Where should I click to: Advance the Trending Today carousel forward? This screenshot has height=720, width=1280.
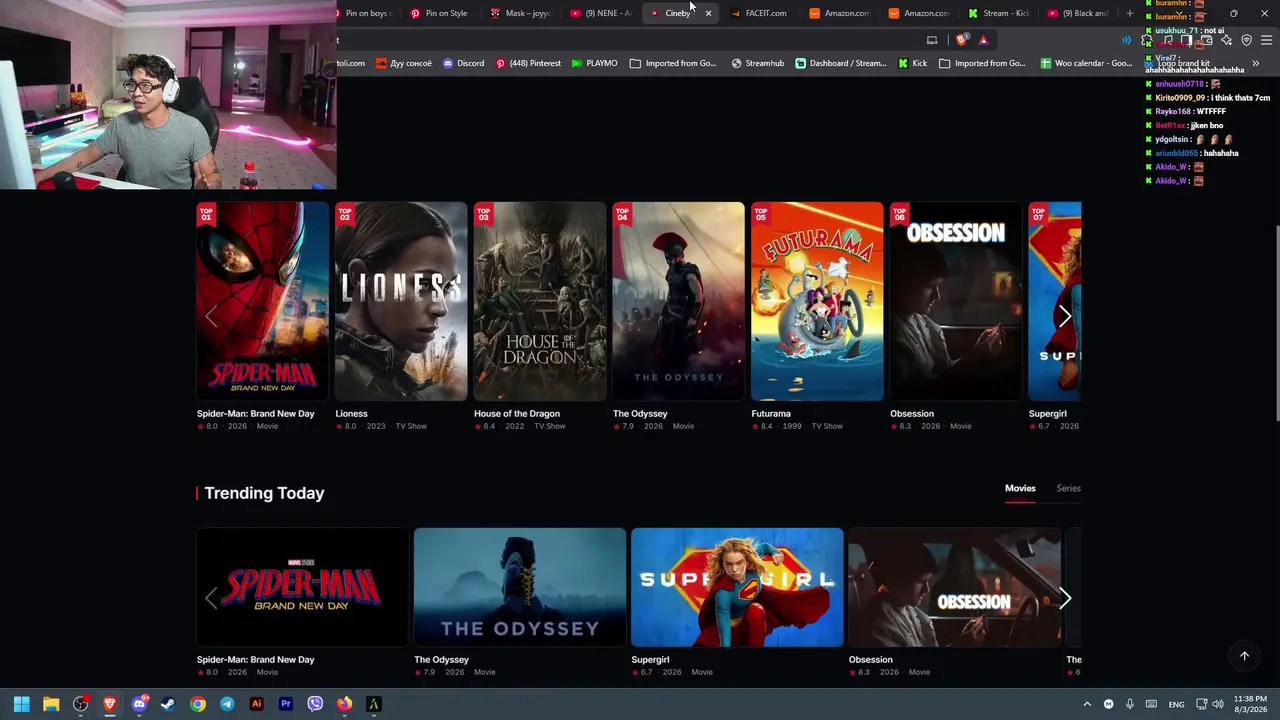(1065, 598)
